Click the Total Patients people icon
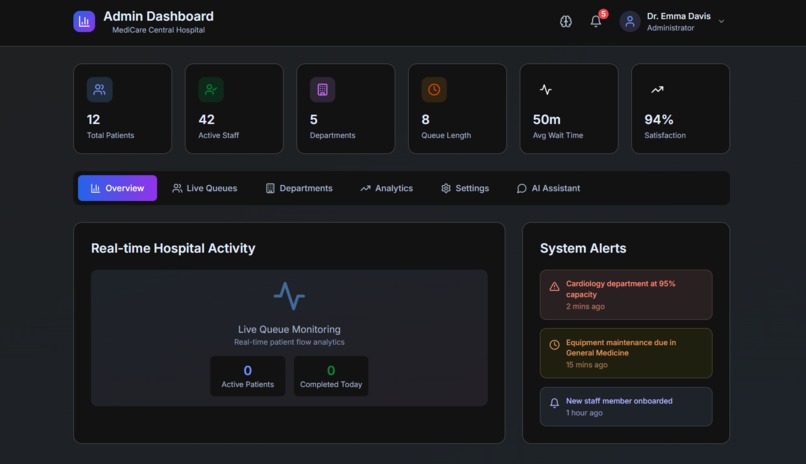This screenshot has height=464, width=806. [x=99, y=89]
